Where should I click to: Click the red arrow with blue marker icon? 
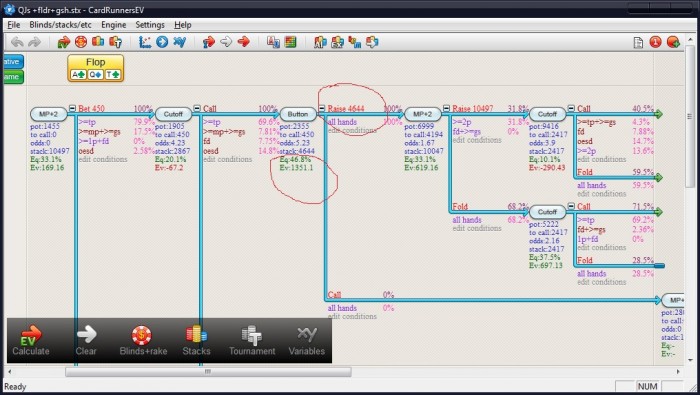(x=208, y=42)
